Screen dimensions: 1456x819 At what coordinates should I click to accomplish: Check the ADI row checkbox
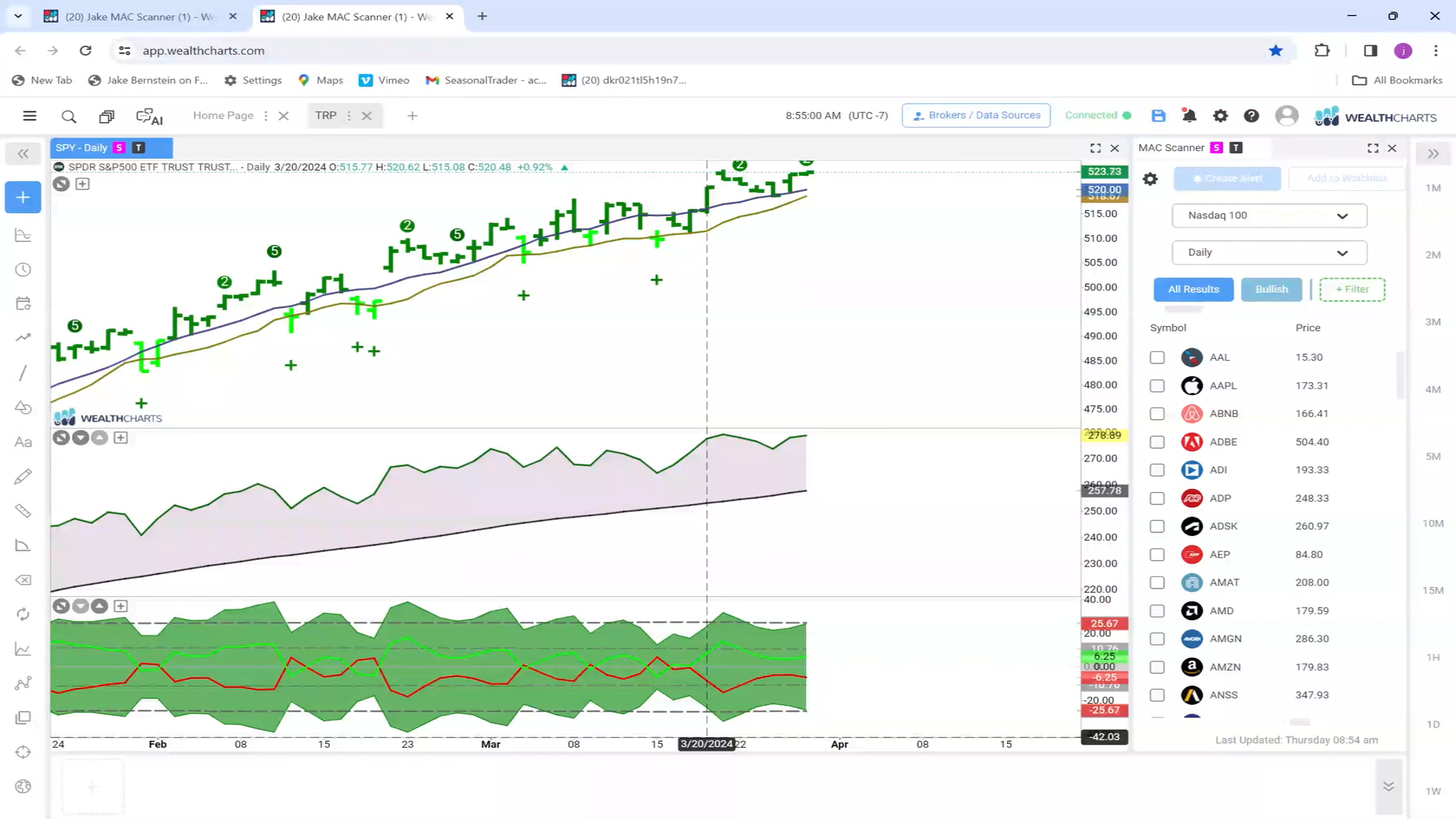point(1156,470)
